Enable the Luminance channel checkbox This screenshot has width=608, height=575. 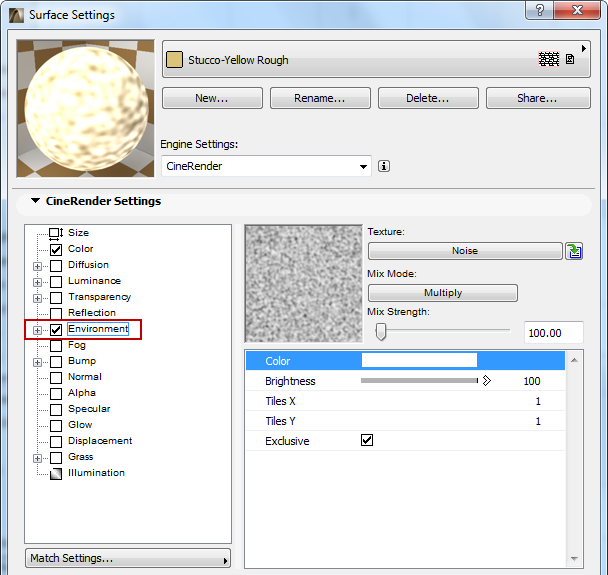click(x=56, y=282)
